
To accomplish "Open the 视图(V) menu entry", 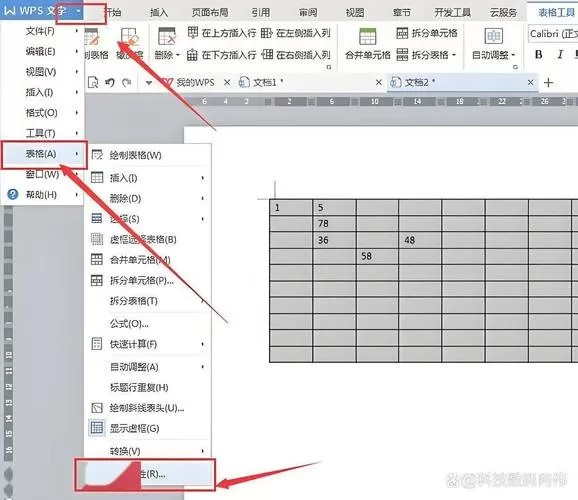I will click(x=42, y=72).
